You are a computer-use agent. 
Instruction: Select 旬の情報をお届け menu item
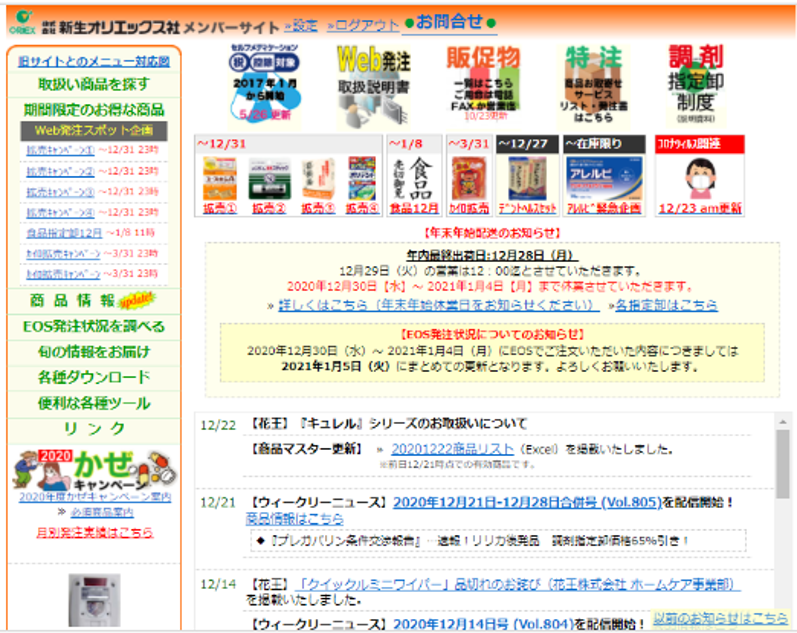tap(94, 351)
